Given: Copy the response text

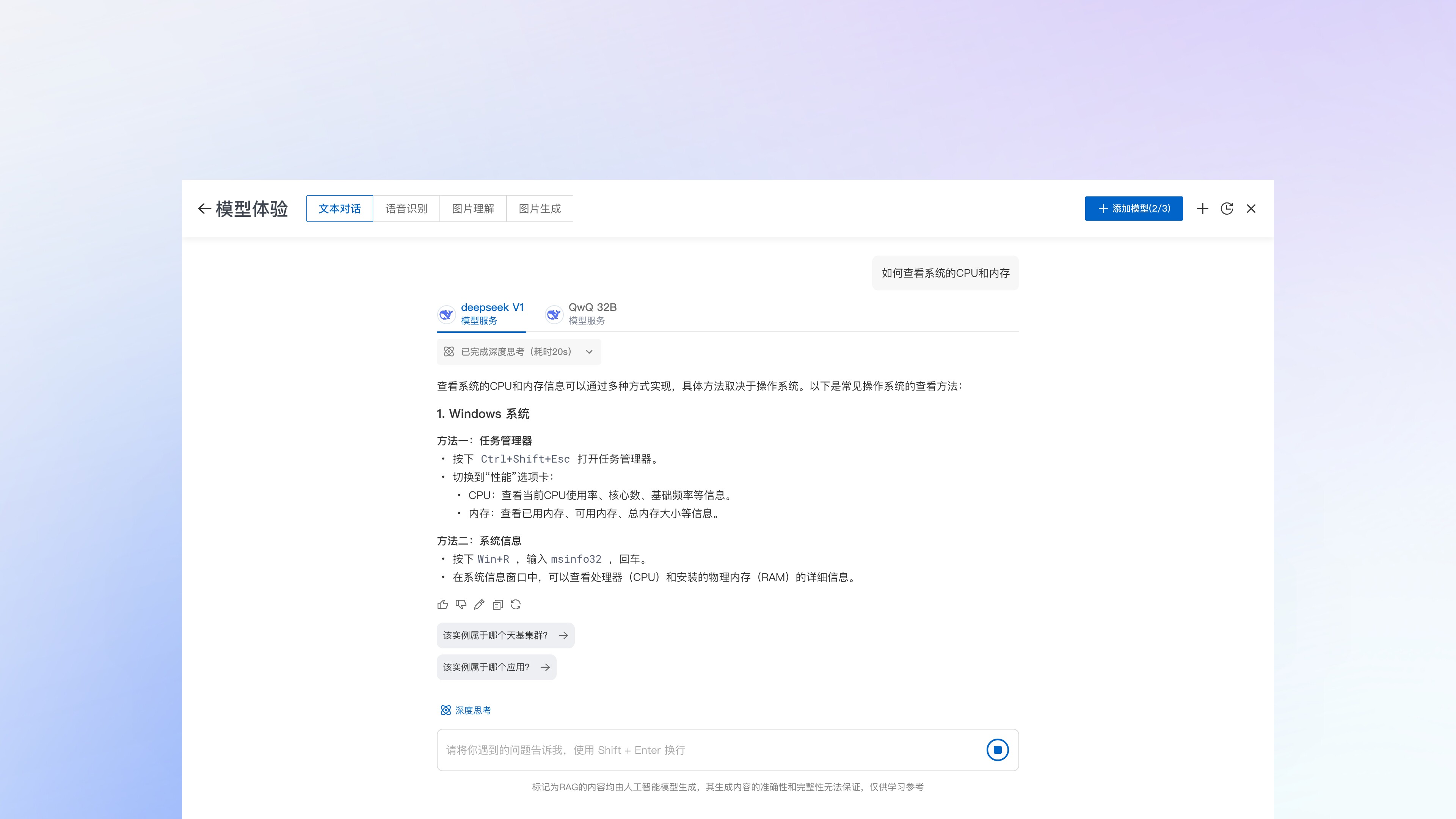Looking at the screenshot, I should point(497,605).
